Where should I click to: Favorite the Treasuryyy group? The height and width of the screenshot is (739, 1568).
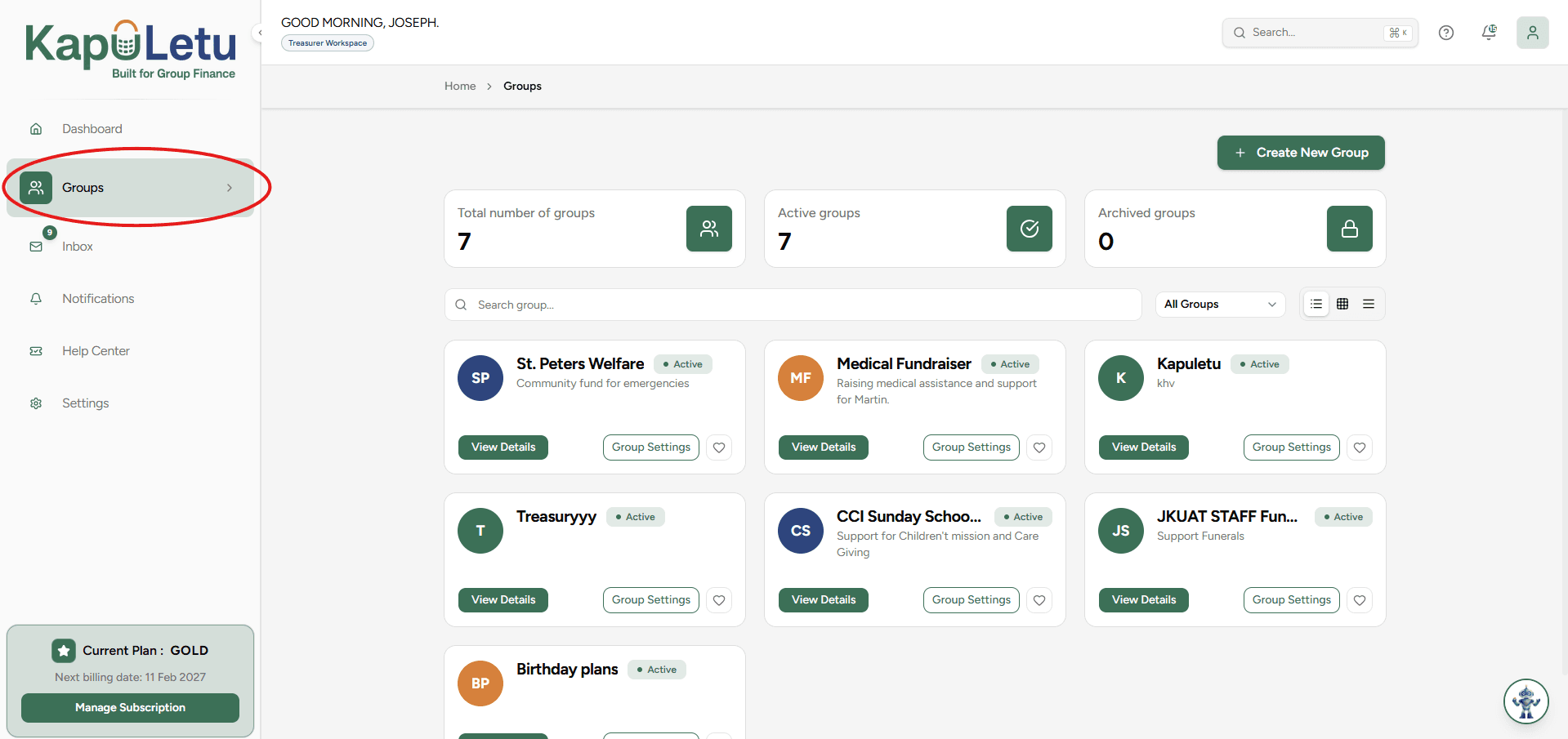pyautogui.click(x=719, y=600)
